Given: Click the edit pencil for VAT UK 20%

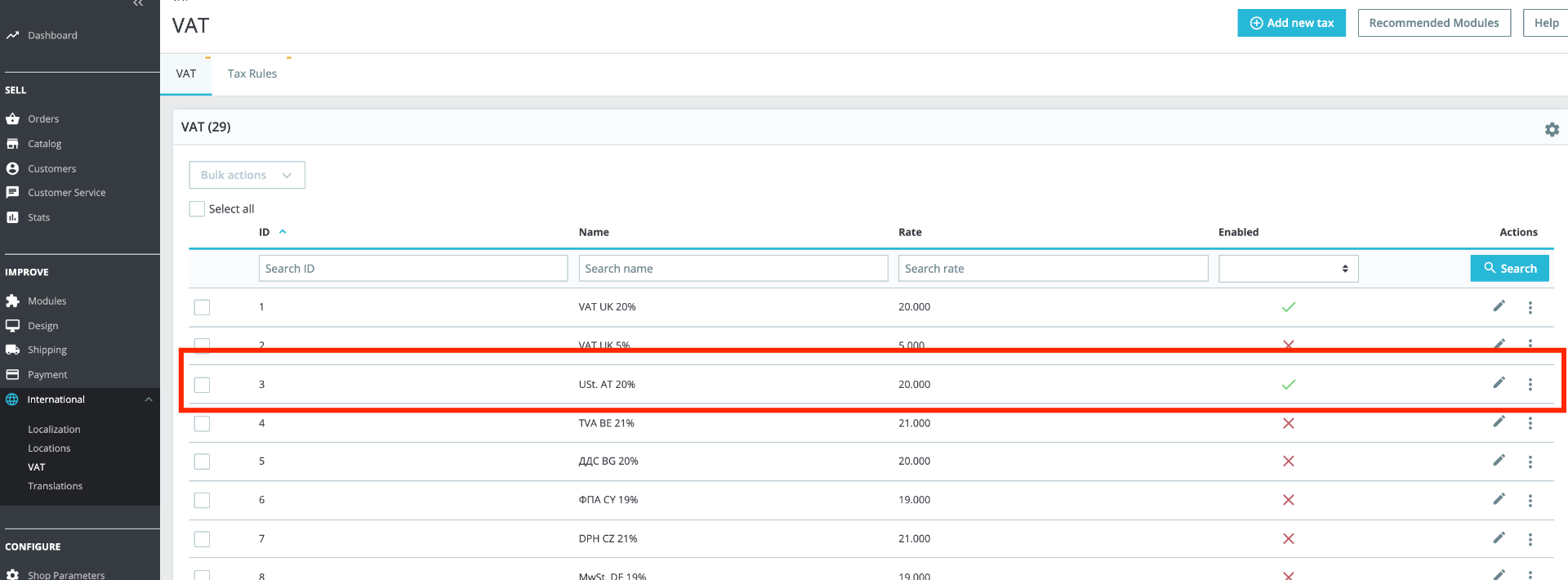Looking at the screenshot, I should (x=1499, y=306).
